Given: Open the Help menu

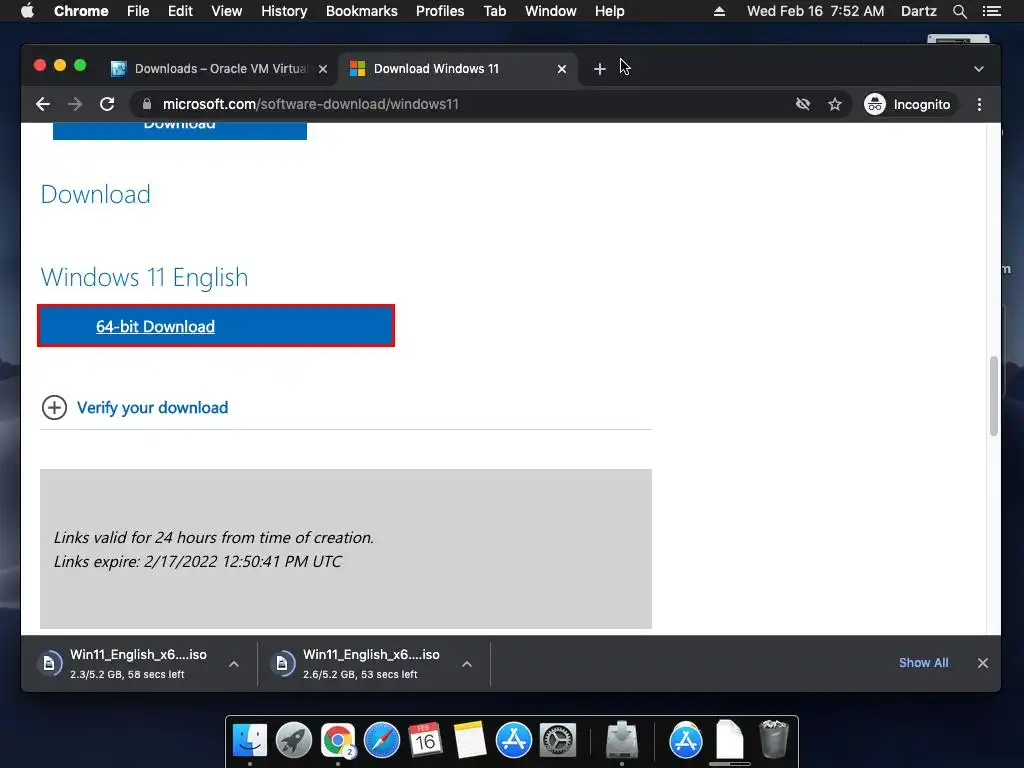Looking at the screenshot, I should tap(609, 11).
